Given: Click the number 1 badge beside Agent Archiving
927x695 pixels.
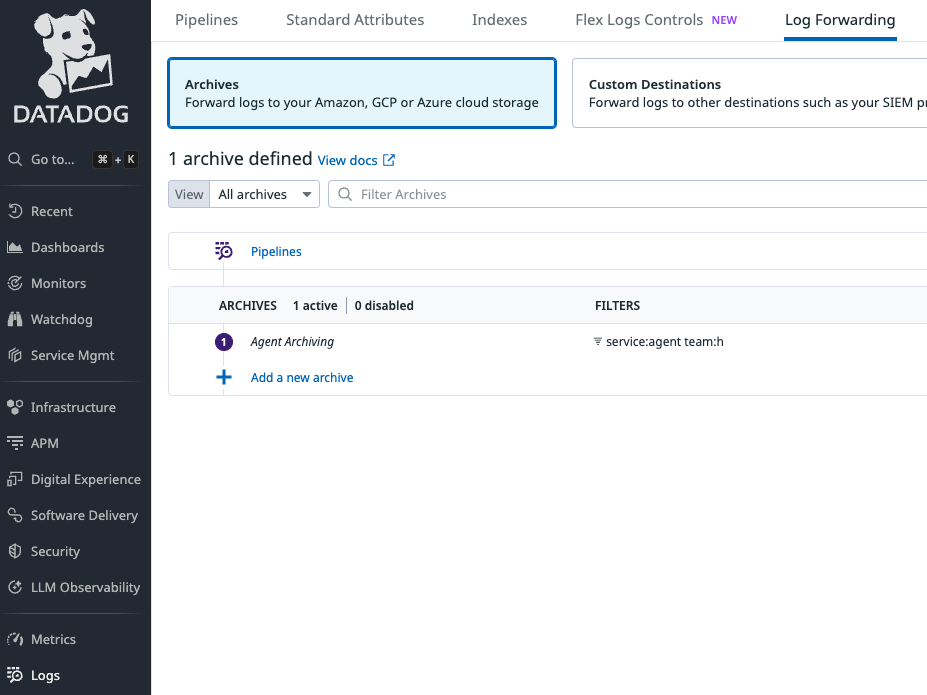Looking at the screenshot, I should coord(223,342).
